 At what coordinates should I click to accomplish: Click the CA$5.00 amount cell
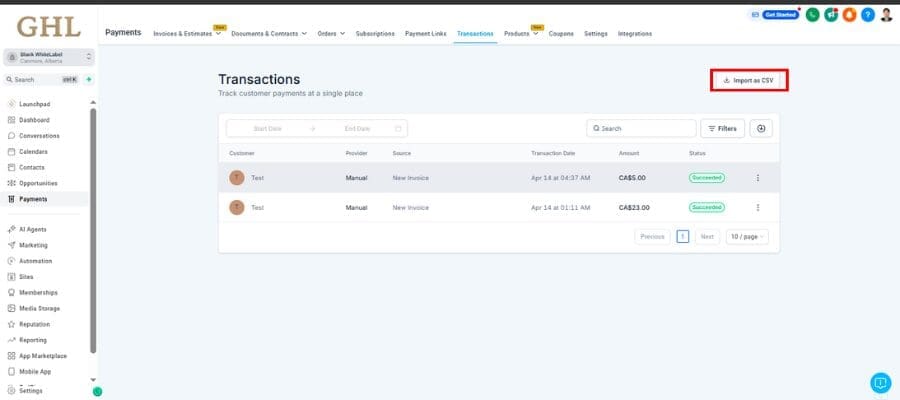click(632, 178)
